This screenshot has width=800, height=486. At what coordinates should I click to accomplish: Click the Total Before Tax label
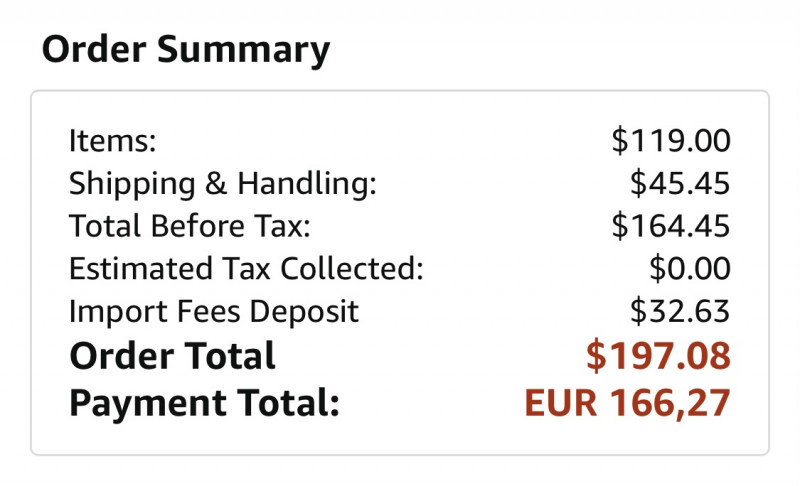coord(189,226)
